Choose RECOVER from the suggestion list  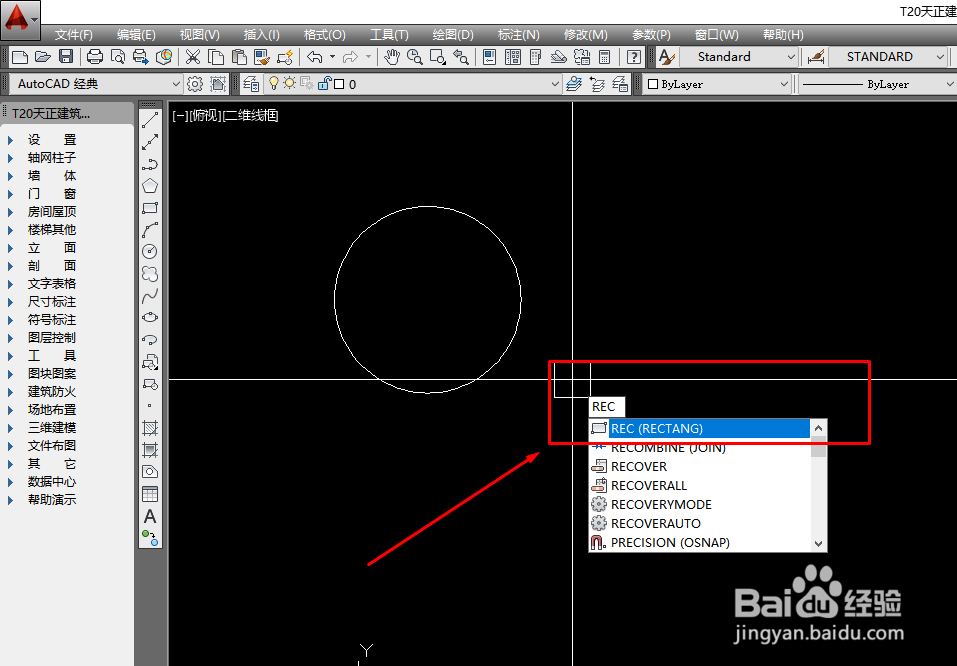(700, 466)
